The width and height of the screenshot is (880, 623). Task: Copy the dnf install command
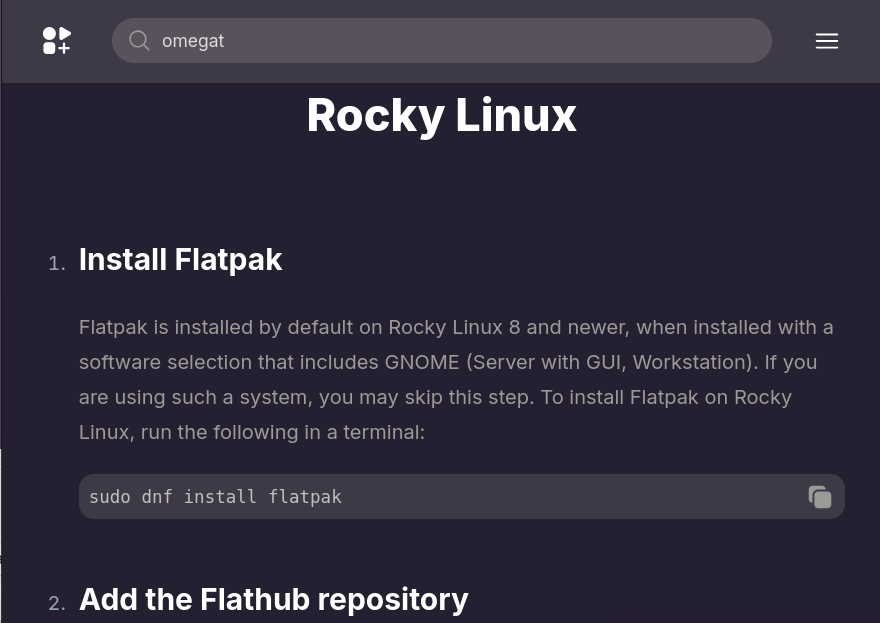[x=819, y=497]
